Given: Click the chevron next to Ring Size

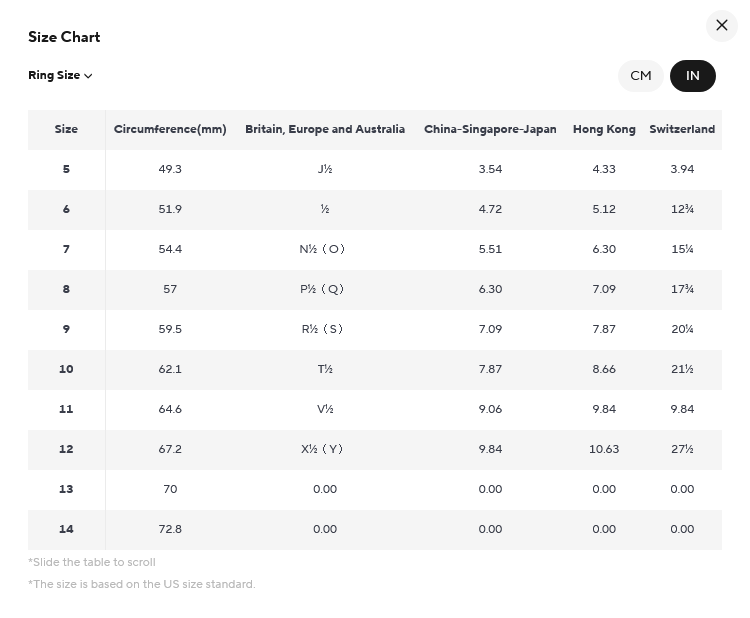Looking at the screenshot, I should [x=88, y=76].
